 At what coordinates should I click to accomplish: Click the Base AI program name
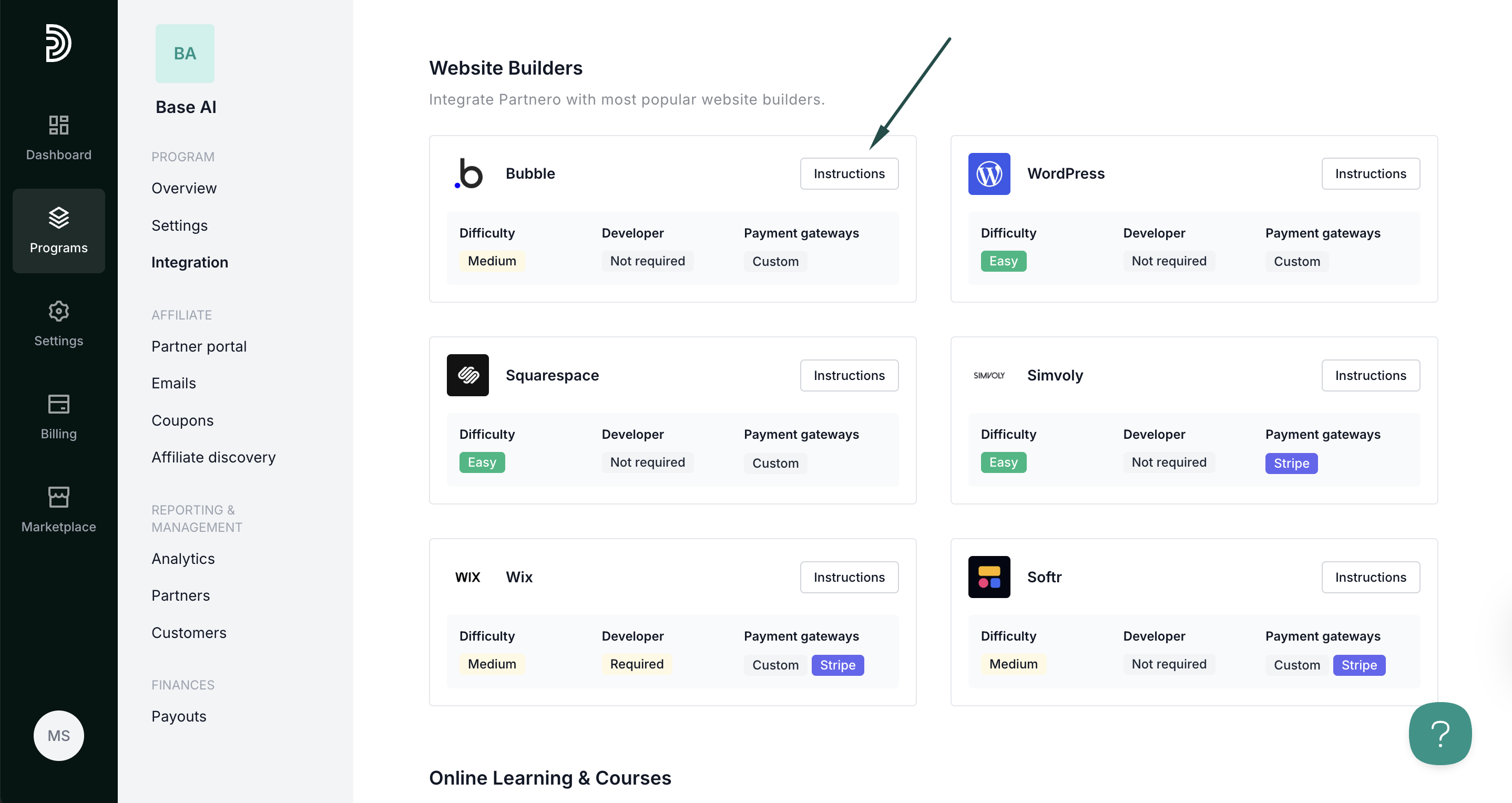tap(186, 107)
